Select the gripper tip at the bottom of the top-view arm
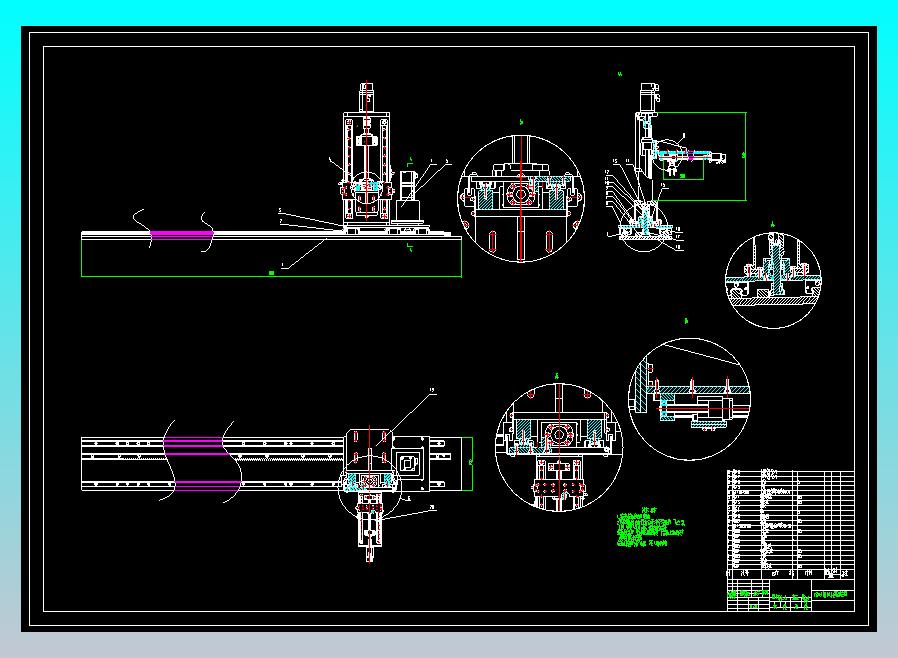 [369, 554]
